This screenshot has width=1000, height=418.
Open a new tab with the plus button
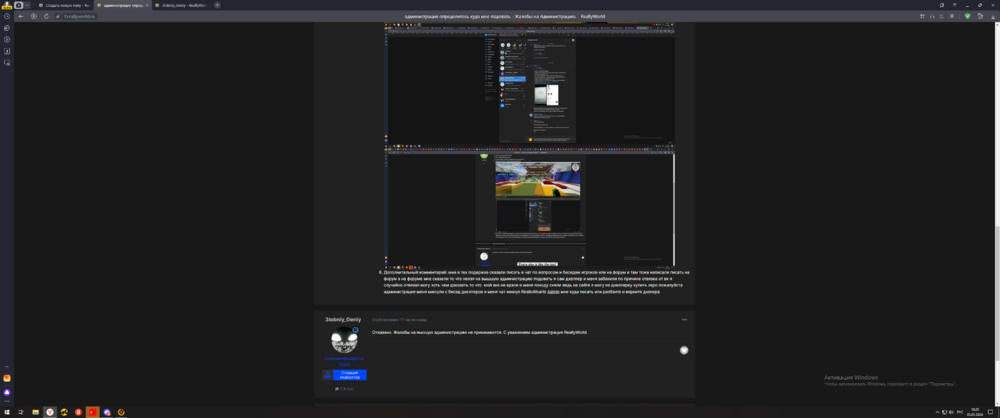click(x=217, y=5)
